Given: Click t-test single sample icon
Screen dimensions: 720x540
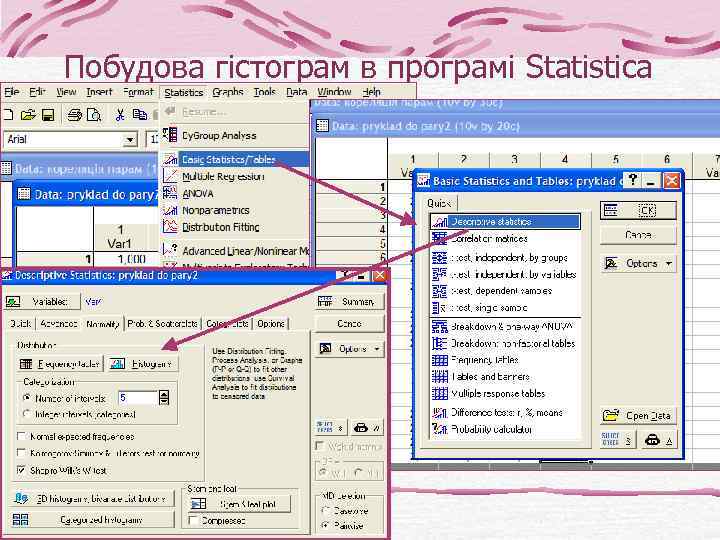Looking at the screenshot, I should tap(439, 308).
